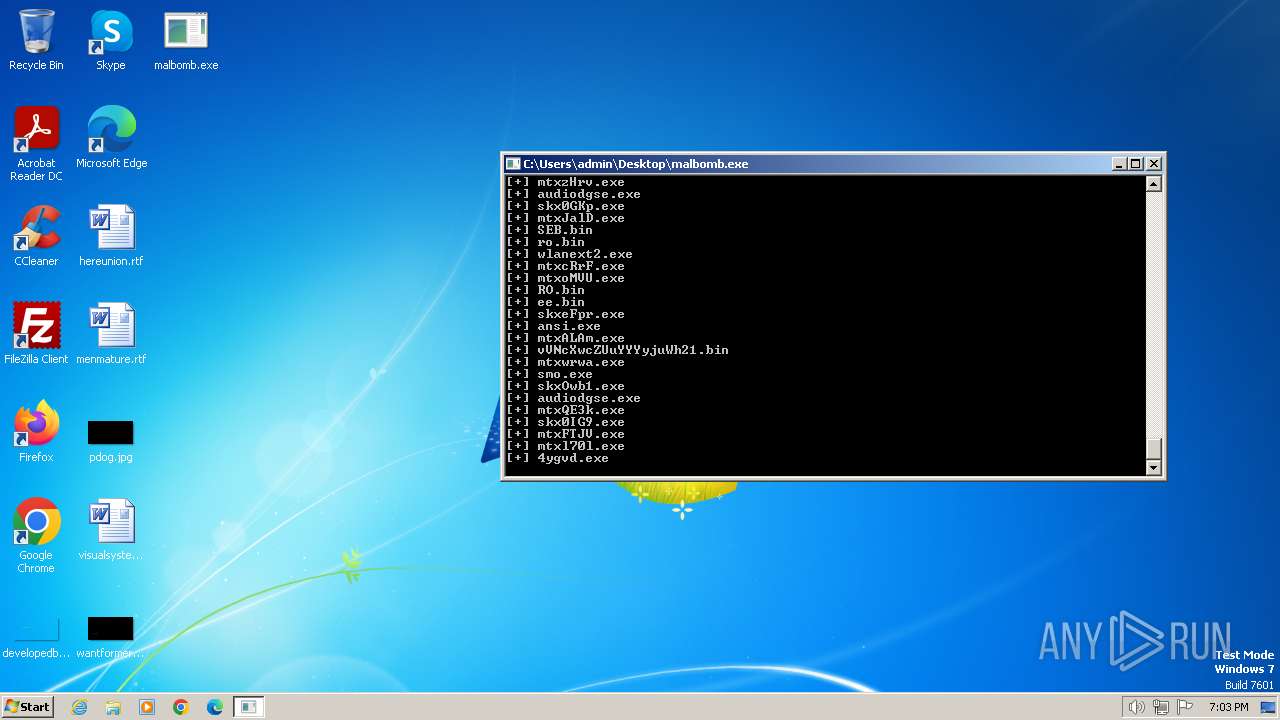Switch to malbomb.exe taskbar button
Screen dimensions: 1280x720
coord(249,707)
